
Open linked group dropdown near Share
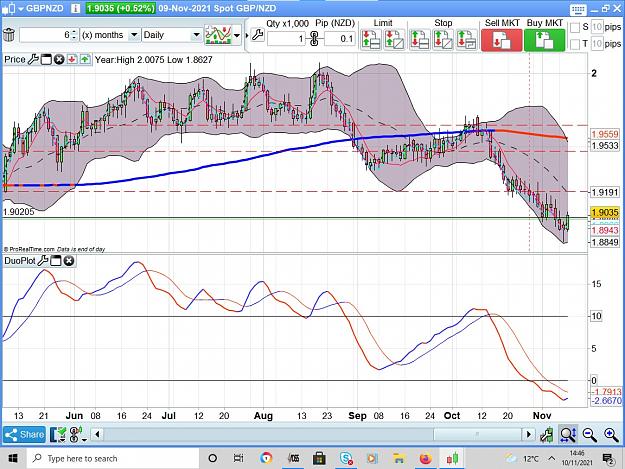[x=85, y=440]
